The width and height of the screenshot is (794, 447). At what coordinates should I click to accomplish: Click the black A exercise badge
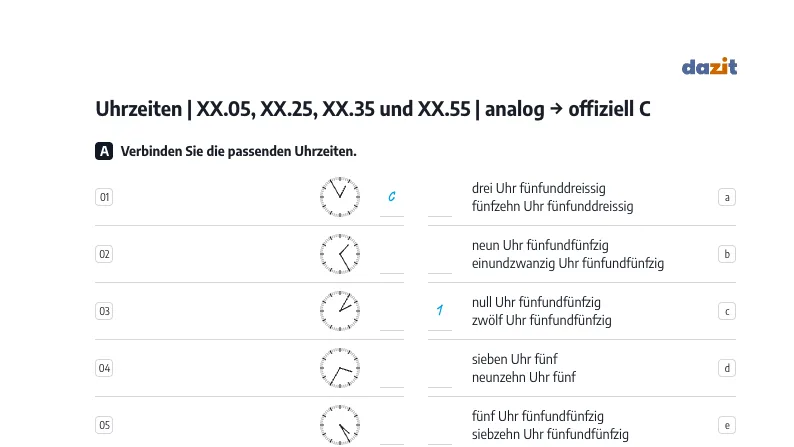point(104,151)
